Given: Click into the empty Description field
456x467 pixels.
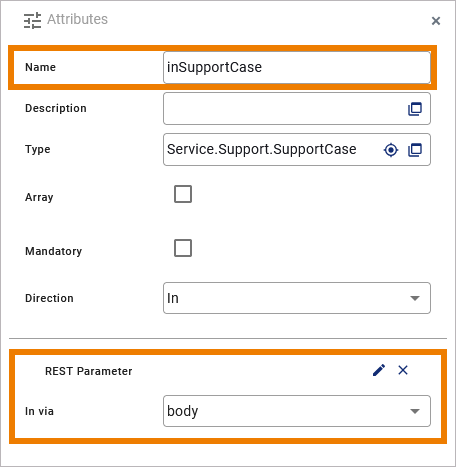Looking at the screenshot, I should (x=284, y=109).
